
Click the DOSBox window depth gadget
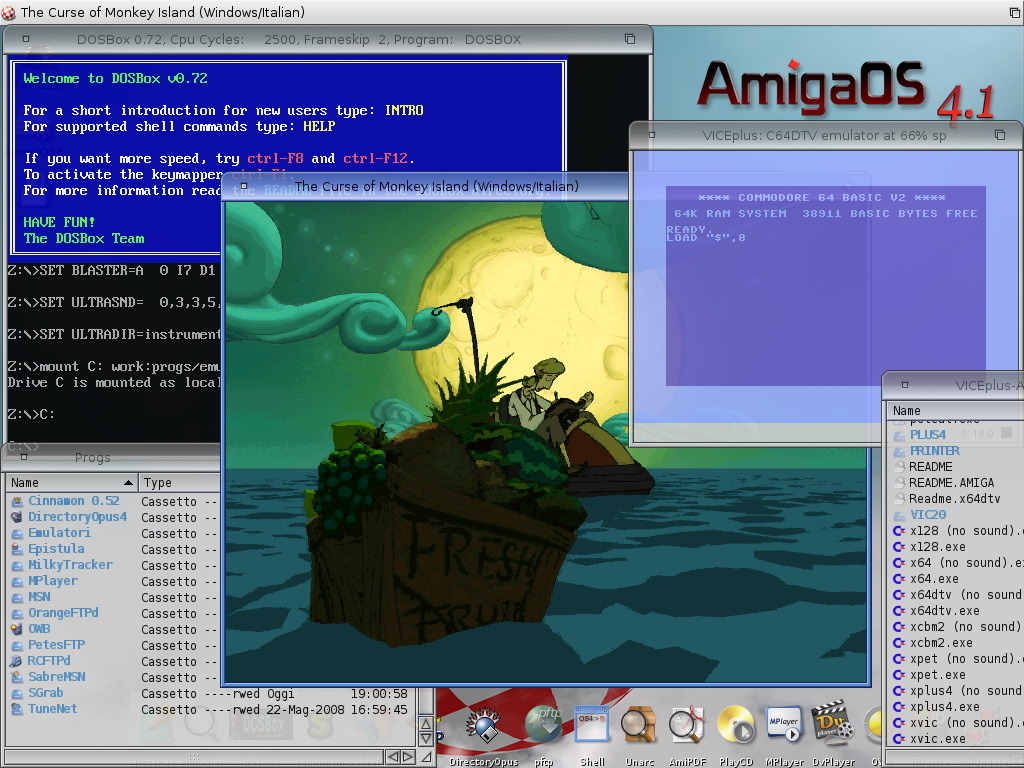[x=630, y=39]
